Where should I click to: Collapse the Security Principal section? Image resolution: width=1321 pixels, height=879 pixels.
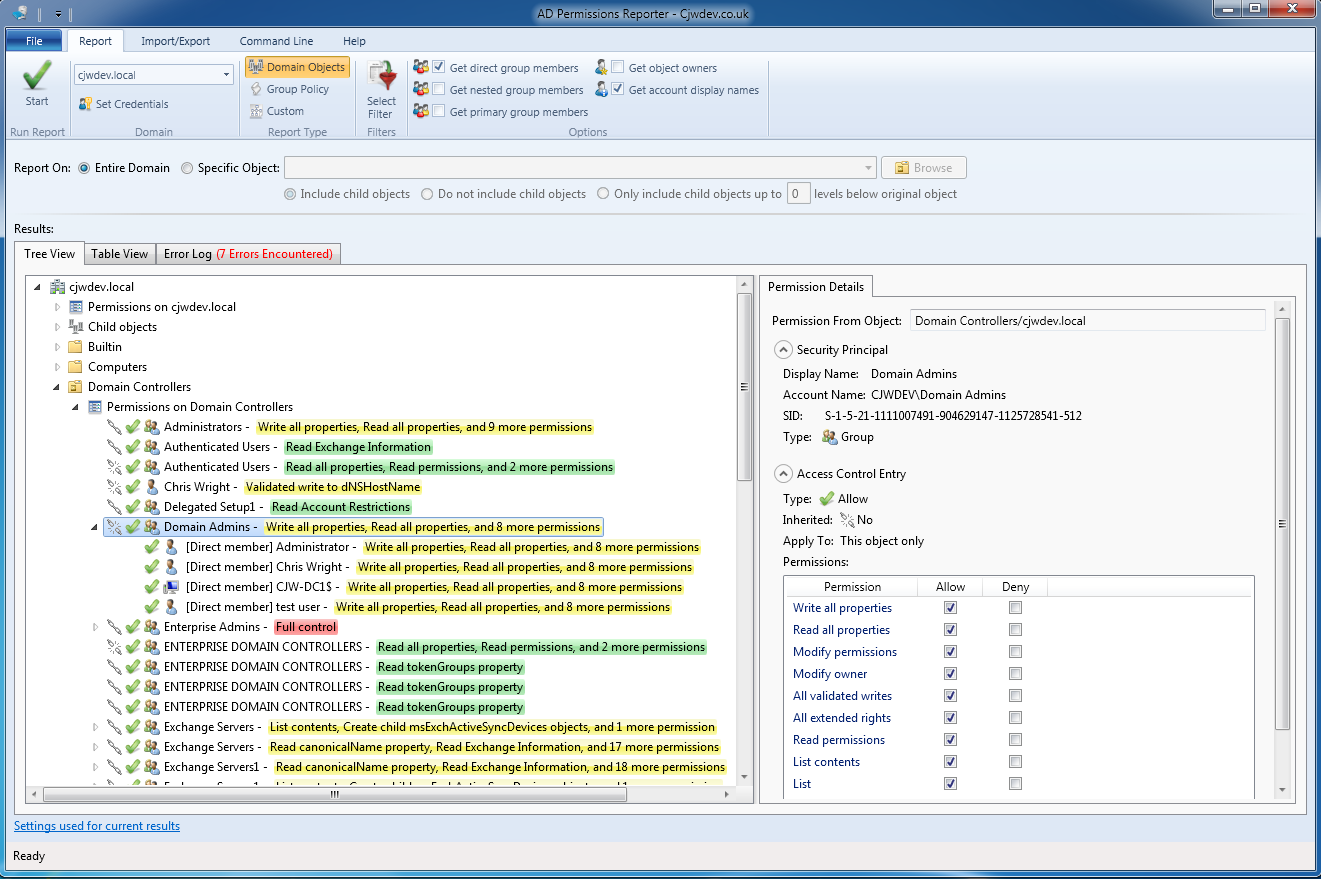pyautogui.click(x=782, y=350)
